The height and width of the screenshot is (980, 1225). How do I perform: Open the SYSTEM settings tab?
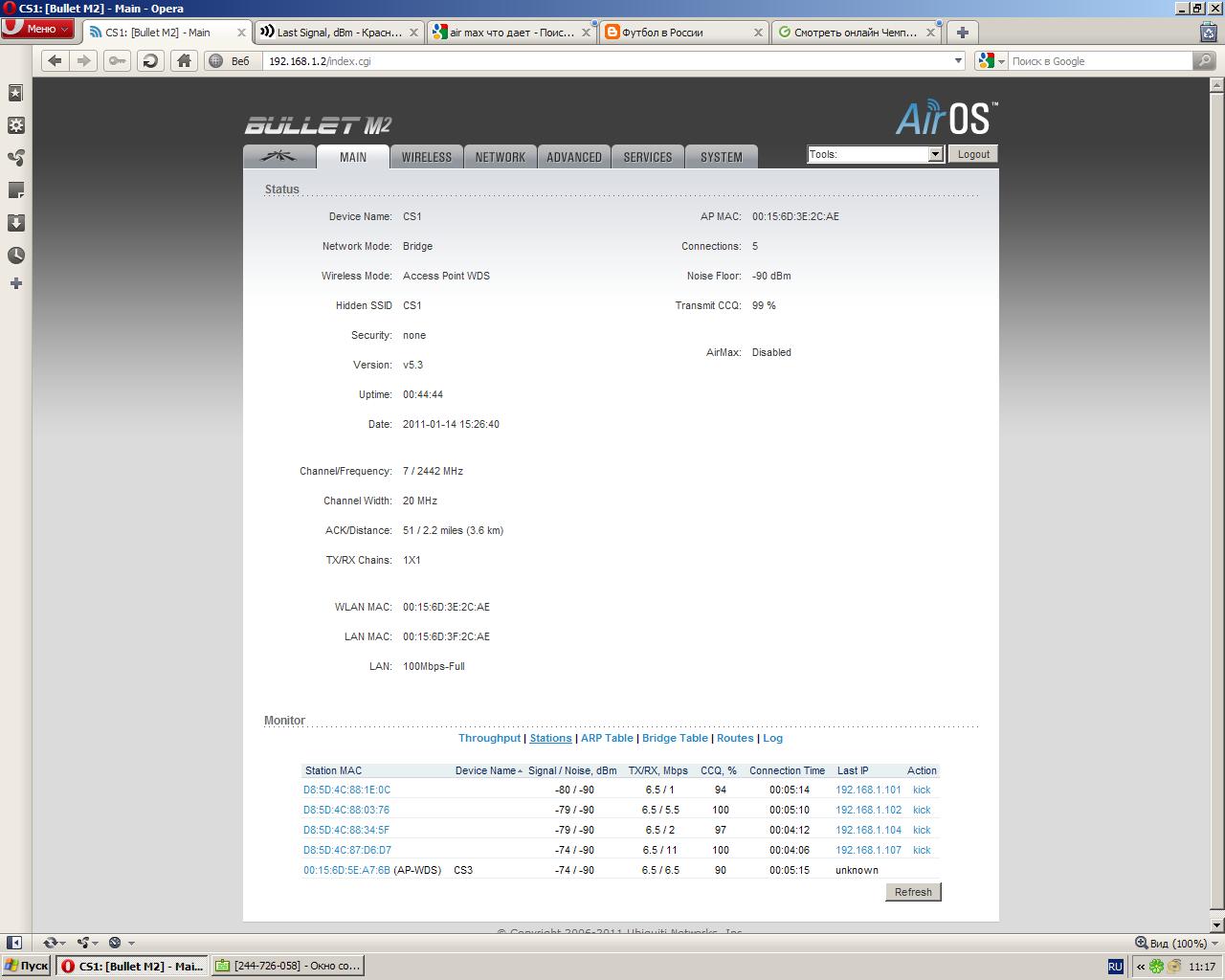[722, 157]
